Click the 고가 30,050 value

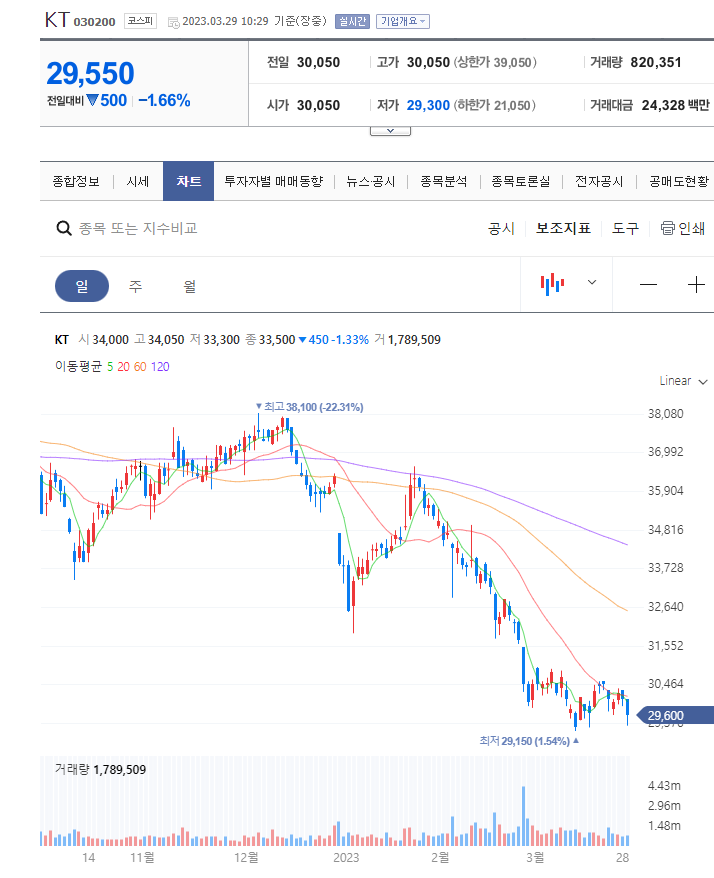[428, 62]
